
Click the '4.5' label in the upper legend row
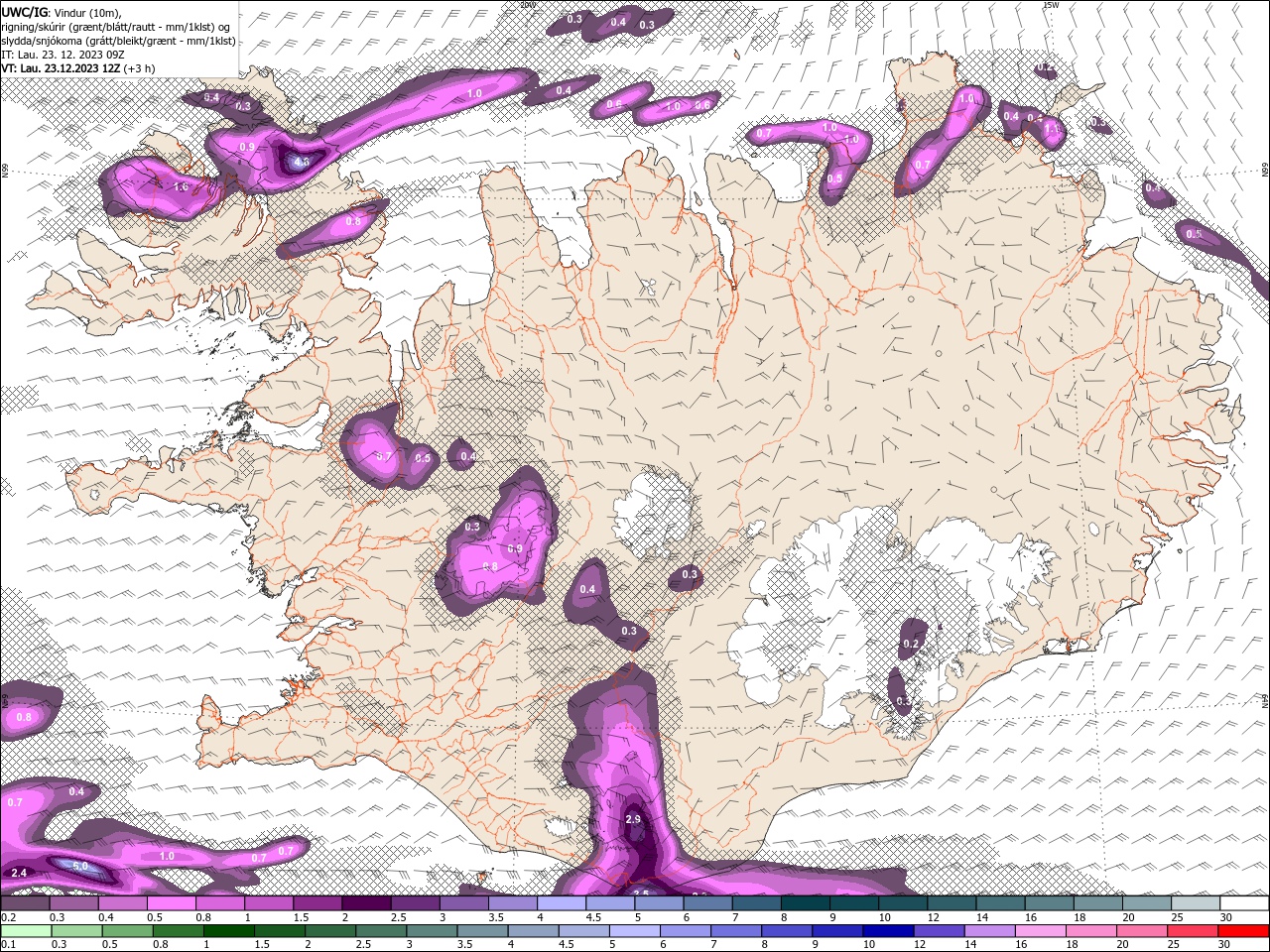click(593, 917)
